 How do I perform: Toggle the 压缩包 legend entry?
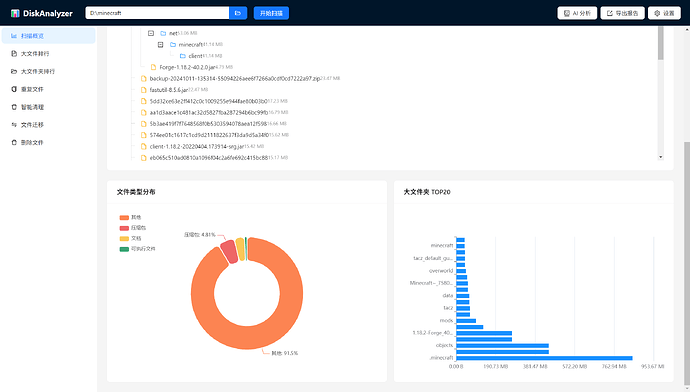pos(132,228)
